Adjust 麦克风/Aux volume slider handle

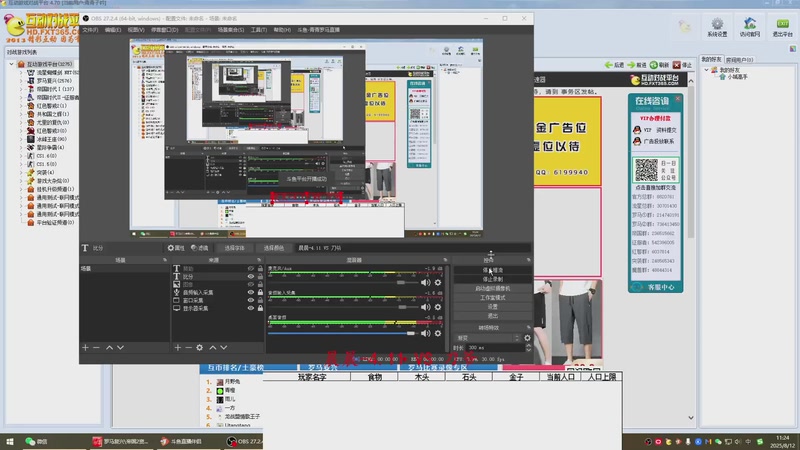click(x=401, y=282)
